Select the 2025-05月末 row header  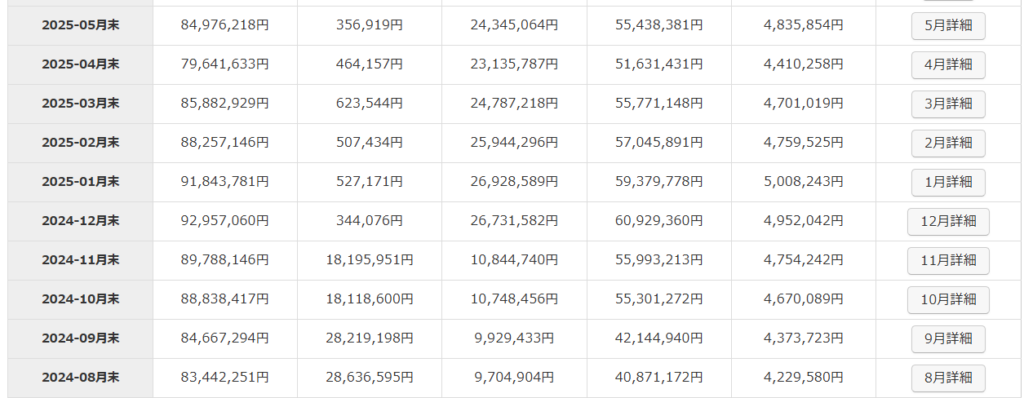pos(80,25)
